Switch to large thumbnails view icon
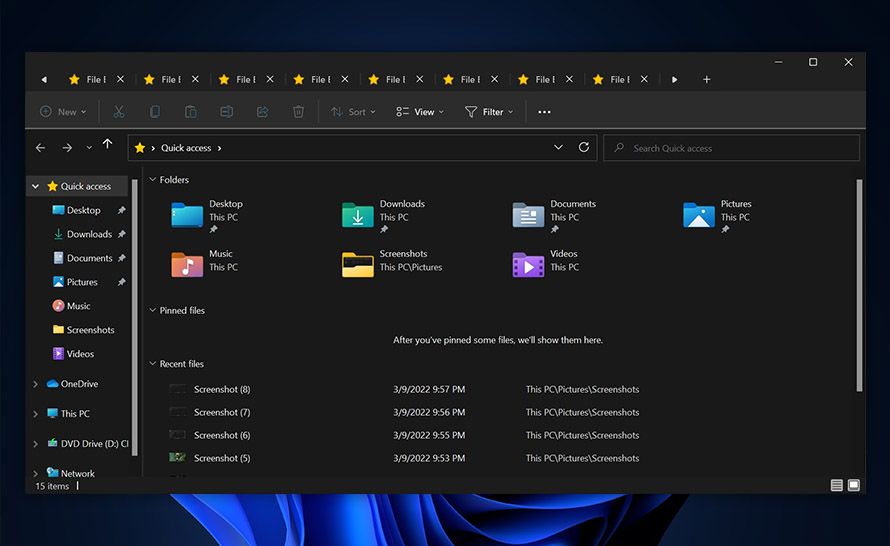 coord(854,485)
